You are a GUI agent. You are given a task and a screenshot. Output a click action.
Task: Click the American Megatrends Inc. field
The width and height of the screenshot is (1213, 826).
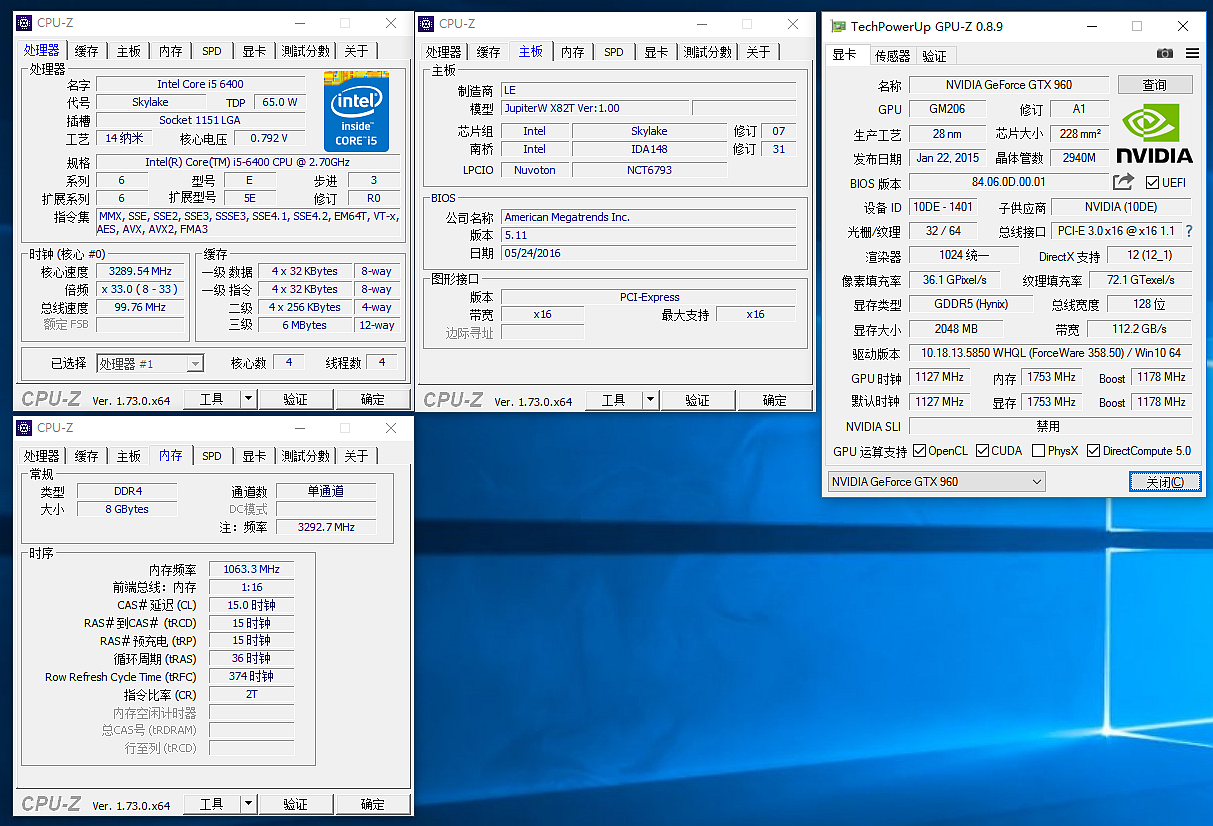click(x=648, y=217)
